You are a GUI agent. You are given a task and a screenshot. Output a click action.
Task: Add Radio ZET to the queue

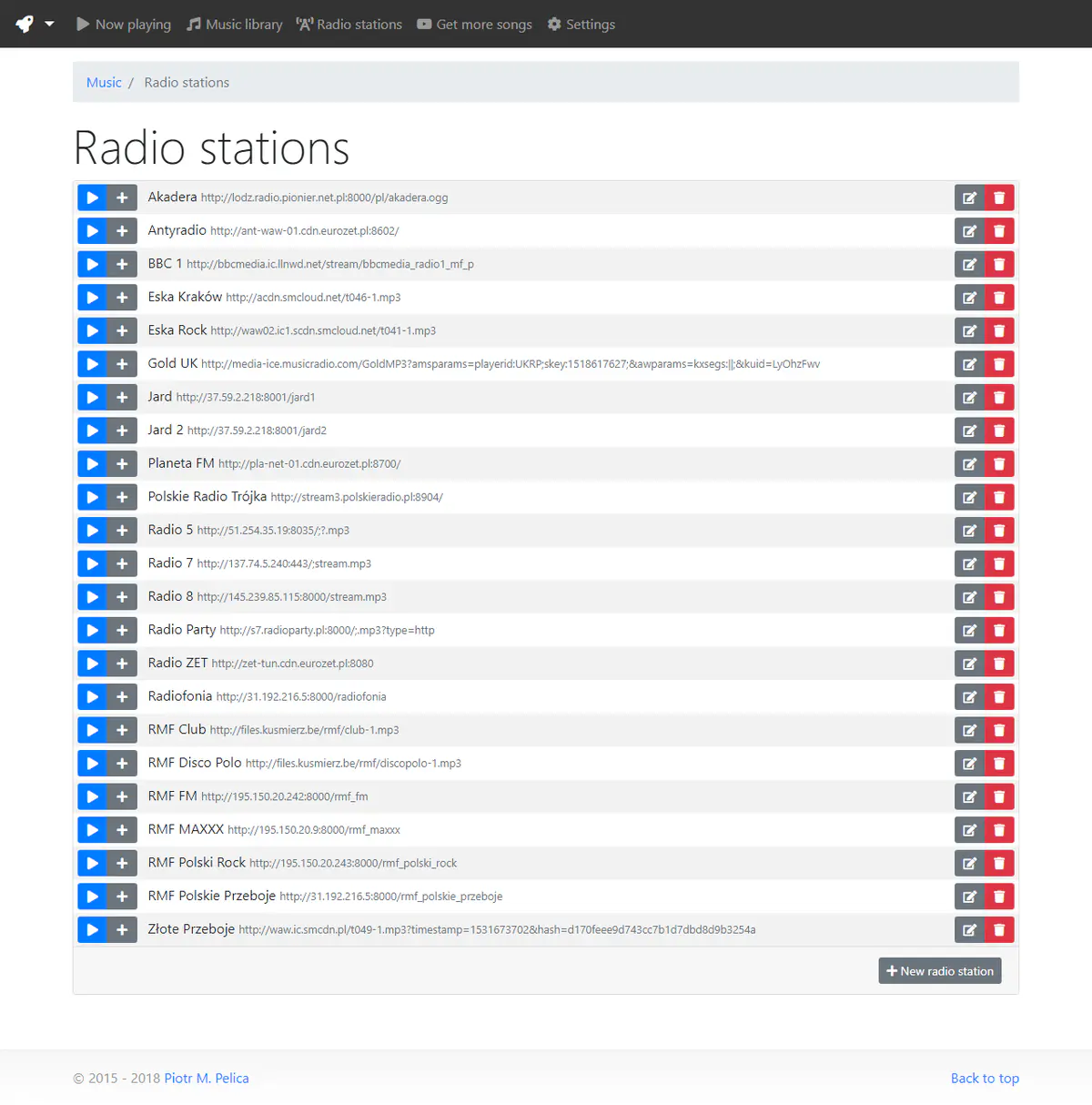click(x=122, y=664)
